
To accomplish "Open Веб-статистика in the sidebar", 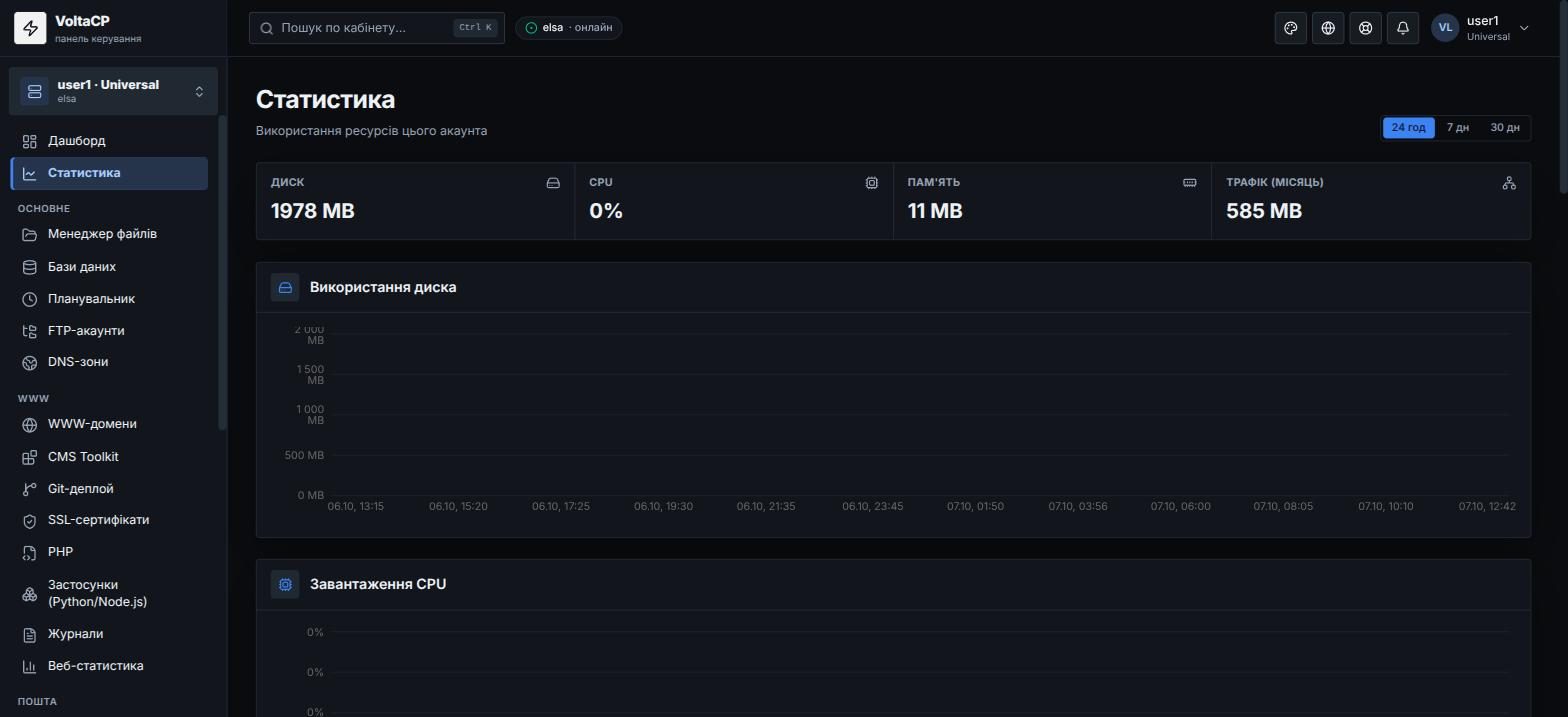I will click(x=109, y=666).
